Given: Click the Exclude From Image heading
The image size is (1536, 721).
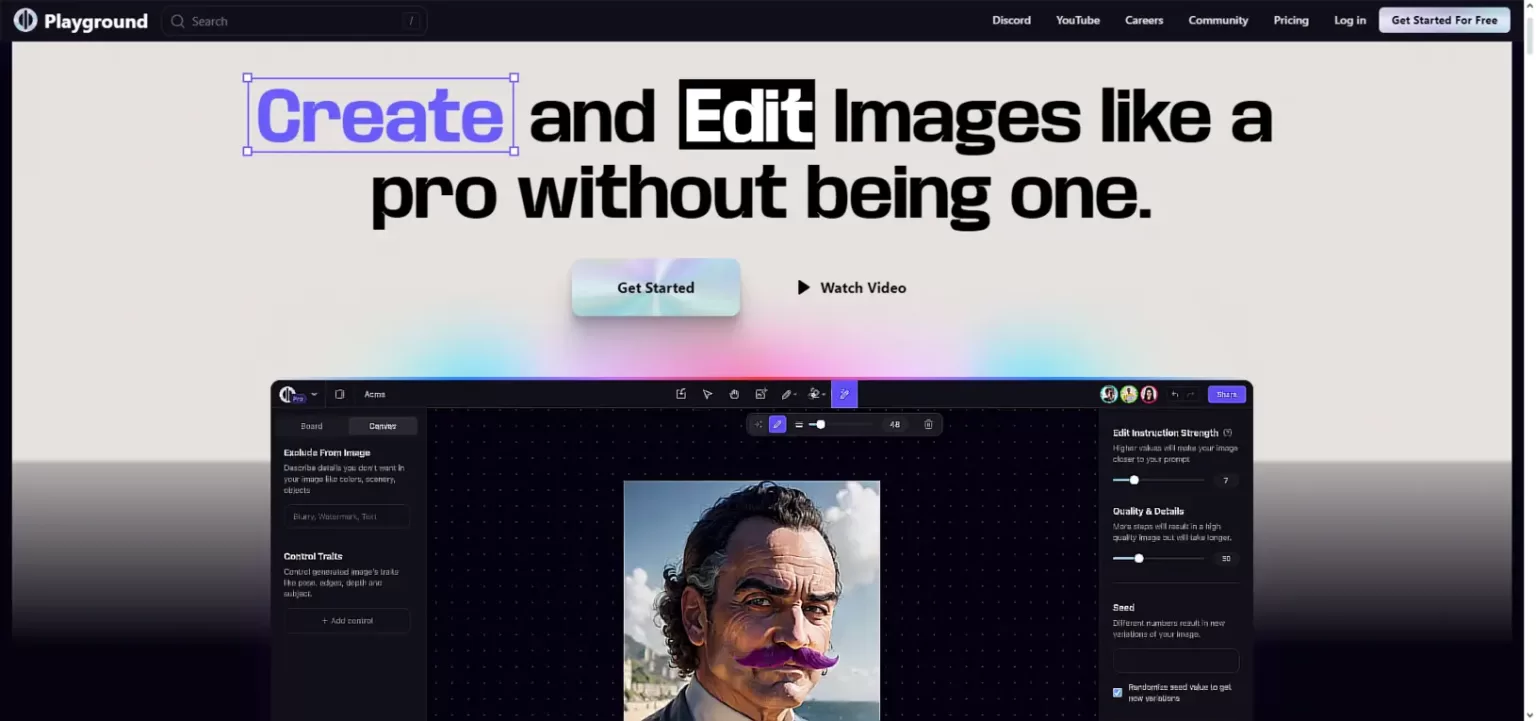Looking at the screenshot, I should [x=327, y=453].
